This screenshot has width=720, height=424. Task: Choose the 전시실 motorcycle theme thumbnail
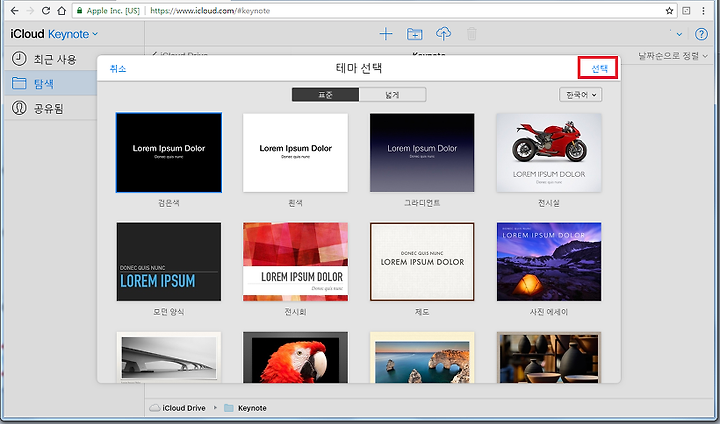point(549,153)
